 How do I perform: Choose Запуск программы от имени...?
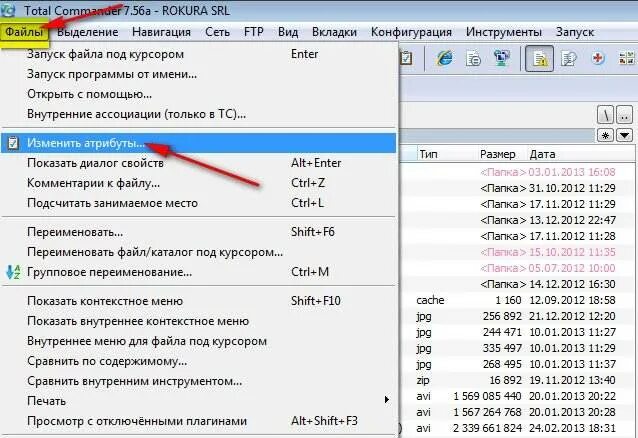tap(199, 74)
